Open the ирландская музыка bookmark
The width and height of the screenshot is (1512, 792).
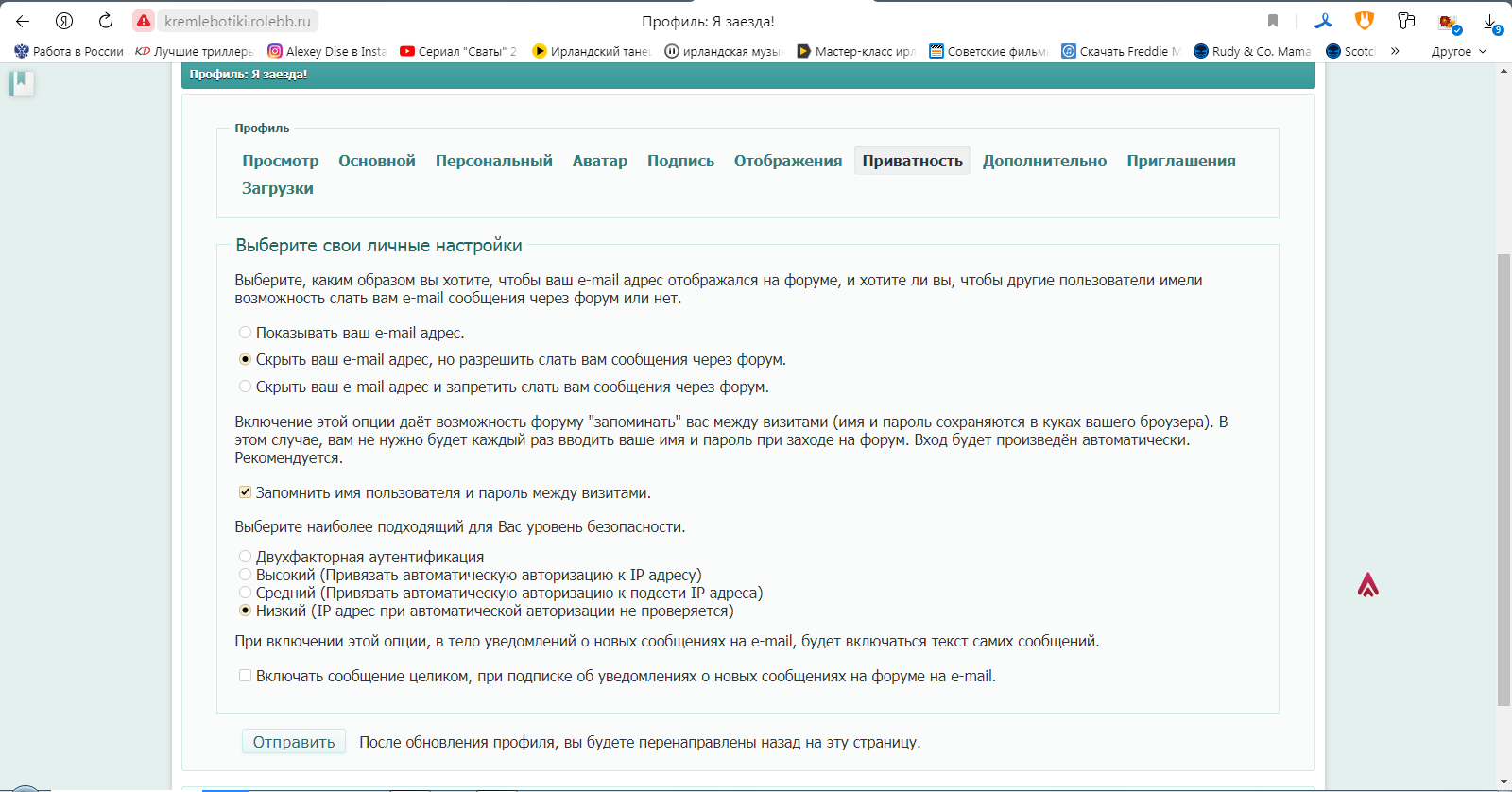[x=724, y=51]
